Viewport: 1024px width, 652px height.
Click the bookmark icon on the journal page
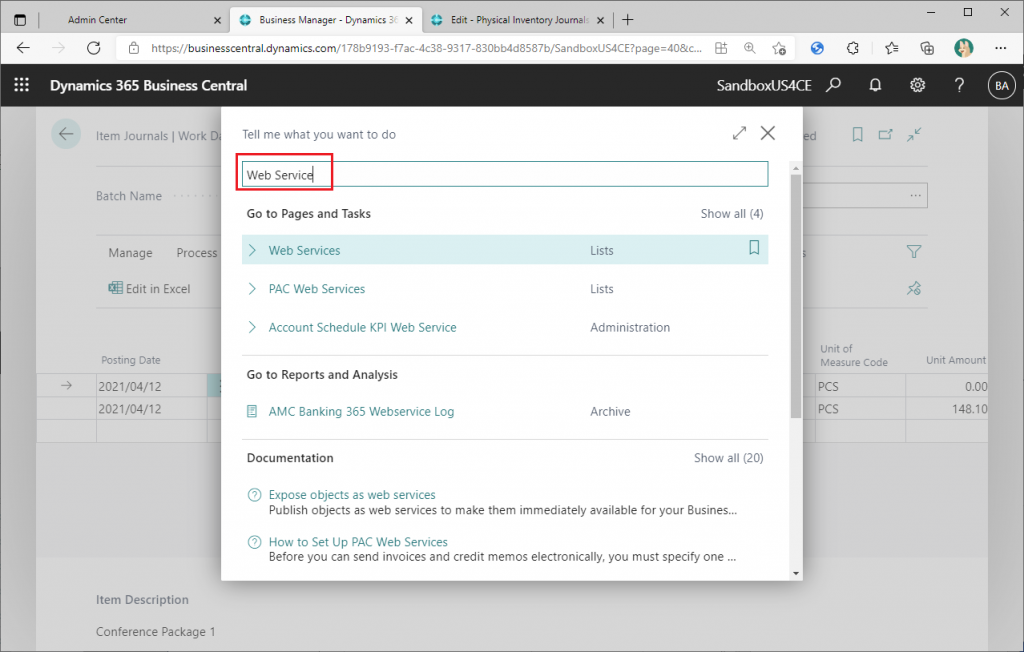pyautogui.click(x=857, y=135)
